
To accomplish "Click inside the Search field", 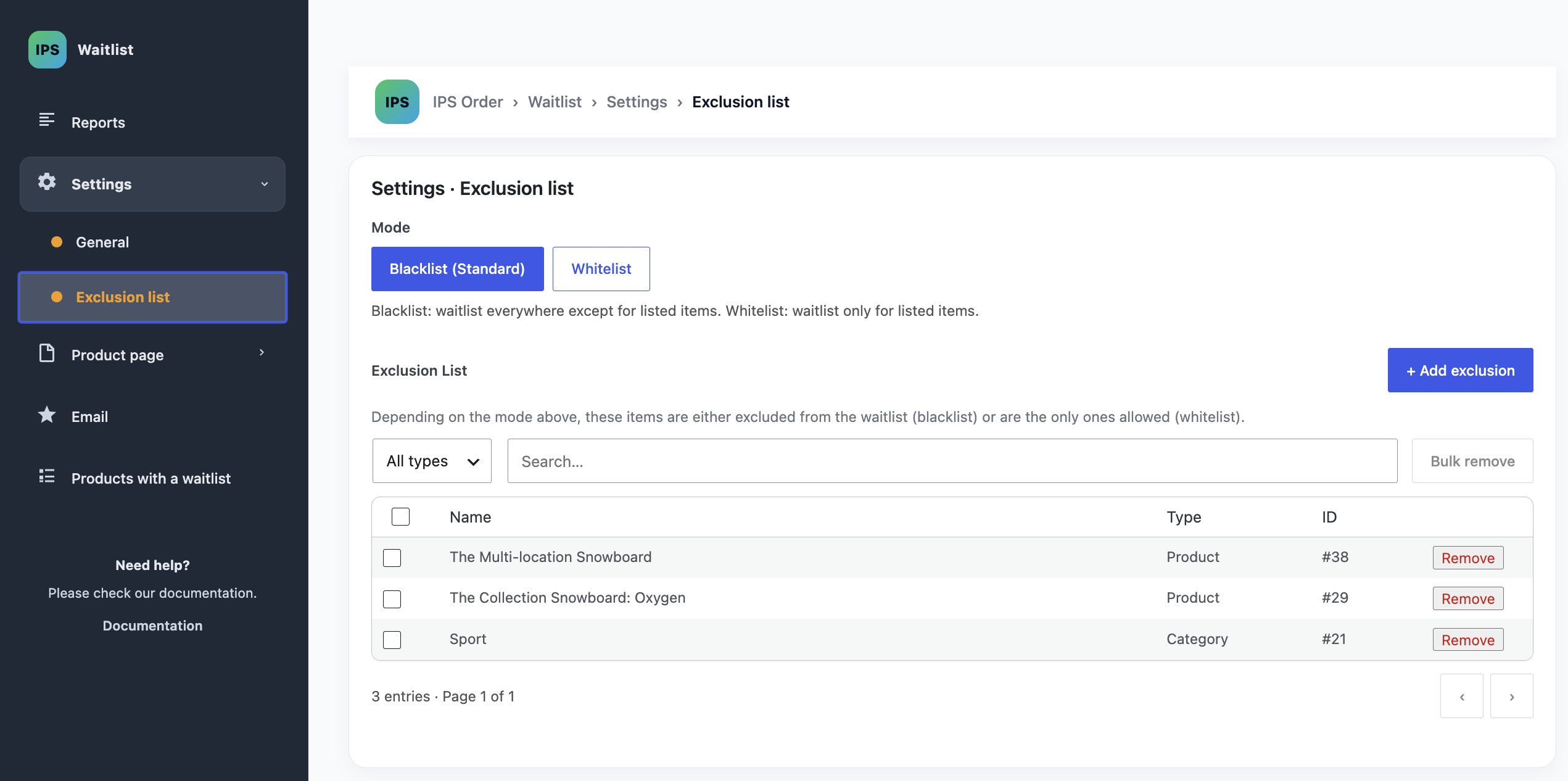I will (x=952, y=461).
